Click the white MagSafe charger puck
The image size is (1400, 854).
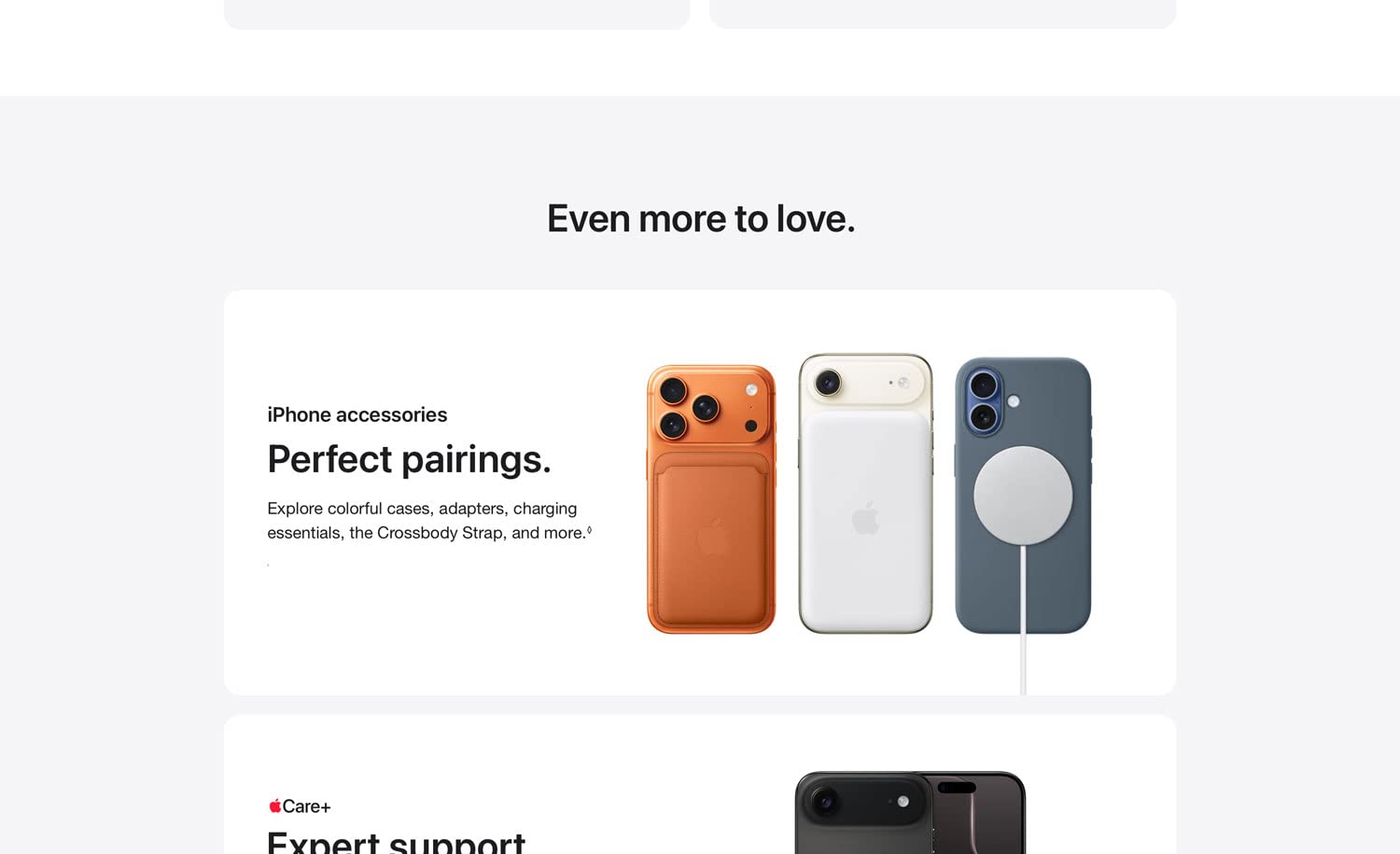[x=1023, y=496]
